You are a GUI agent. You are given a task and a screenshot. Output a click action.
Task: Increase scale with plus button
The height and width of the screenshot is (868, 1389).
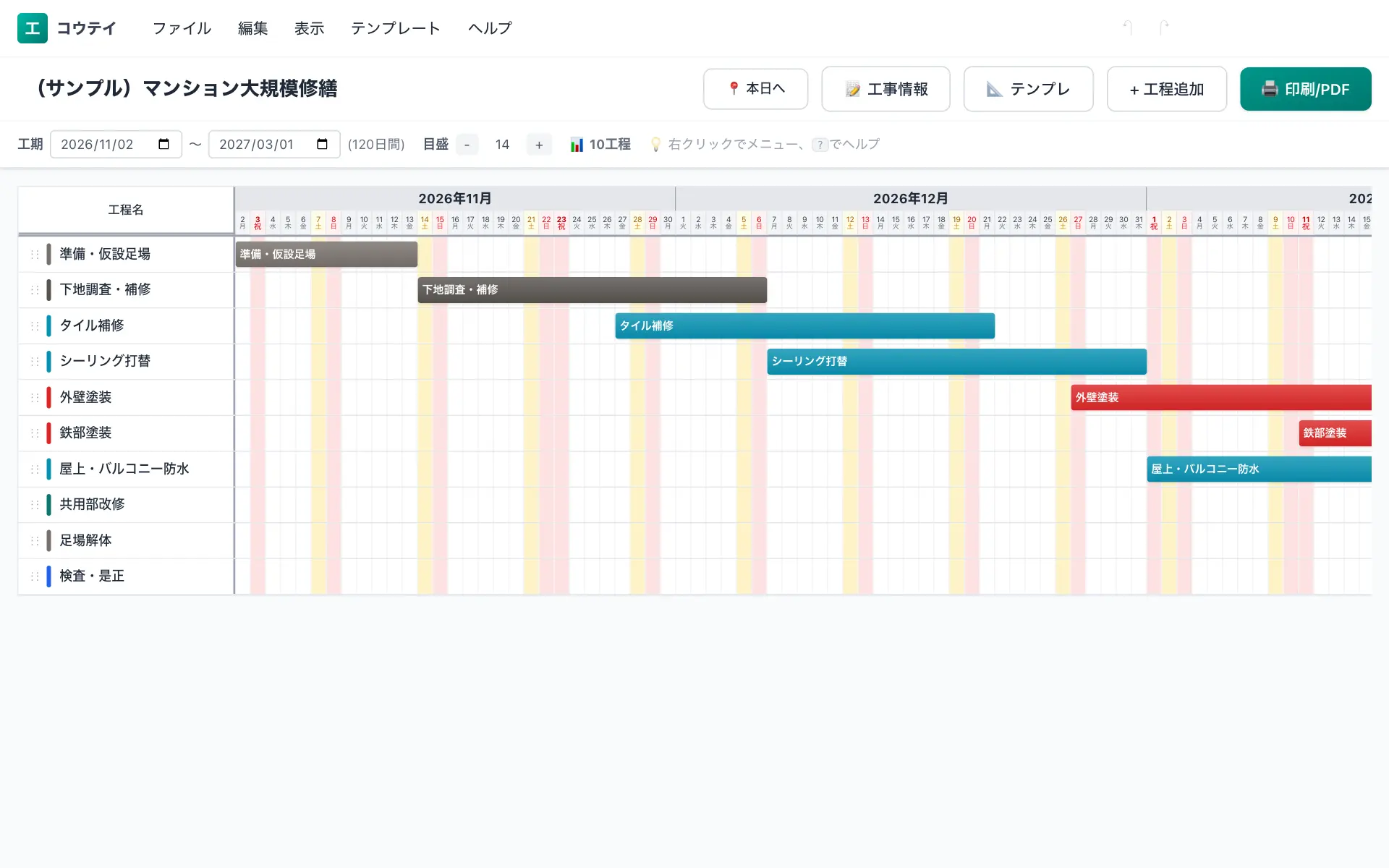click(539, 145)
